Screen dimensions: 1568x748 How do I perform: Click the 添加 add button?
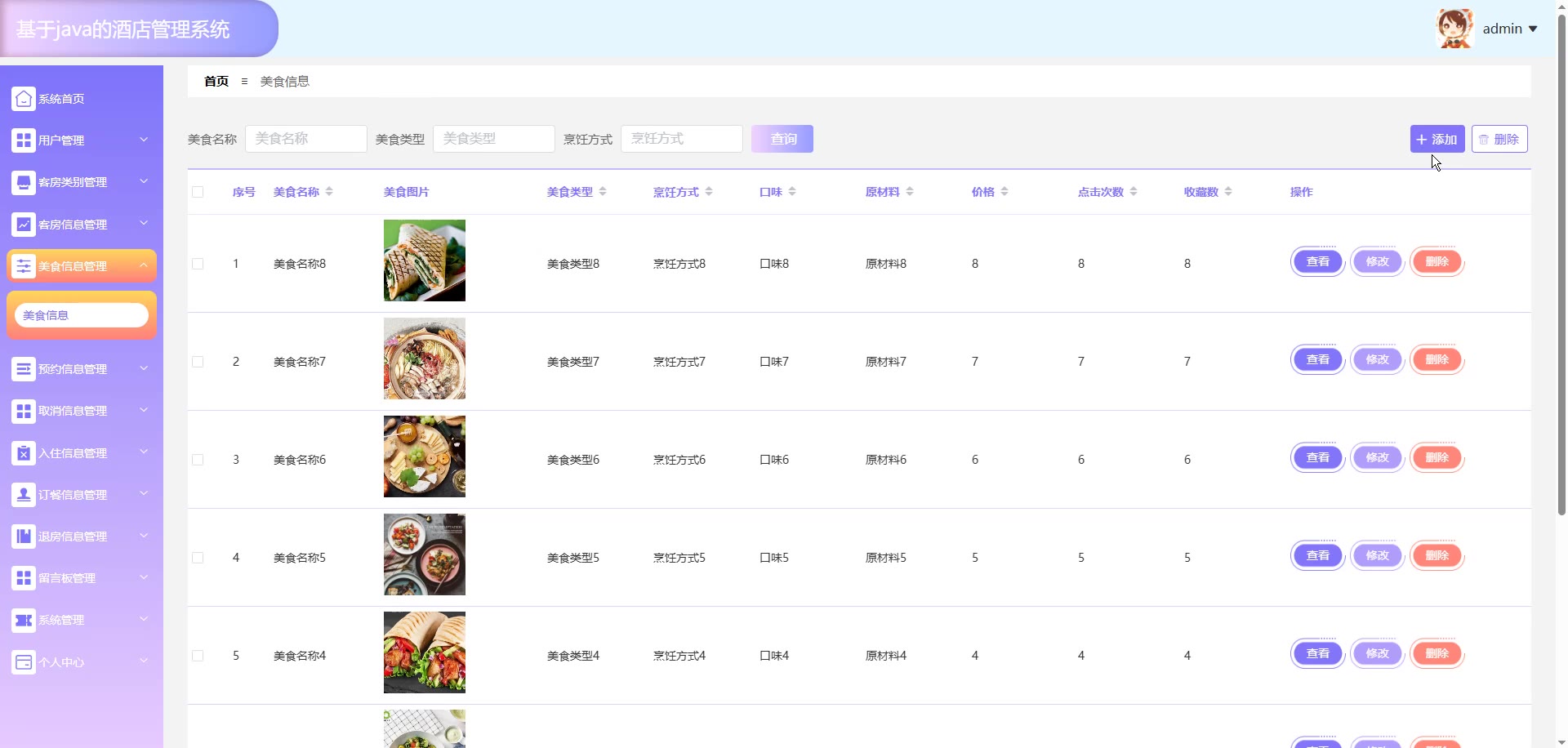[x=1437, y=139]
